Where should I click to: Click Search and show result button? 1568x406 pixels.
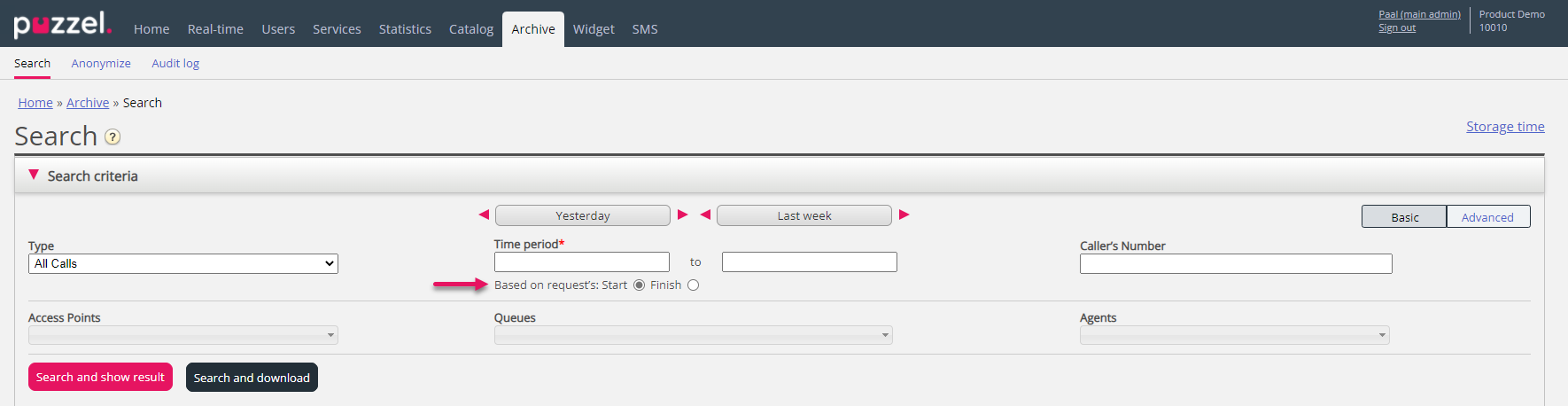click(100, 377)
